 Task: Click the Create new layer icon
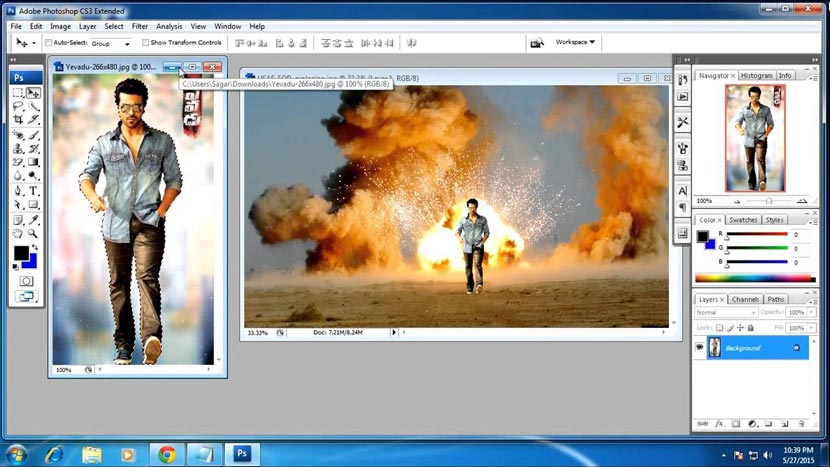pyautogui.click(x=785, y=424)
